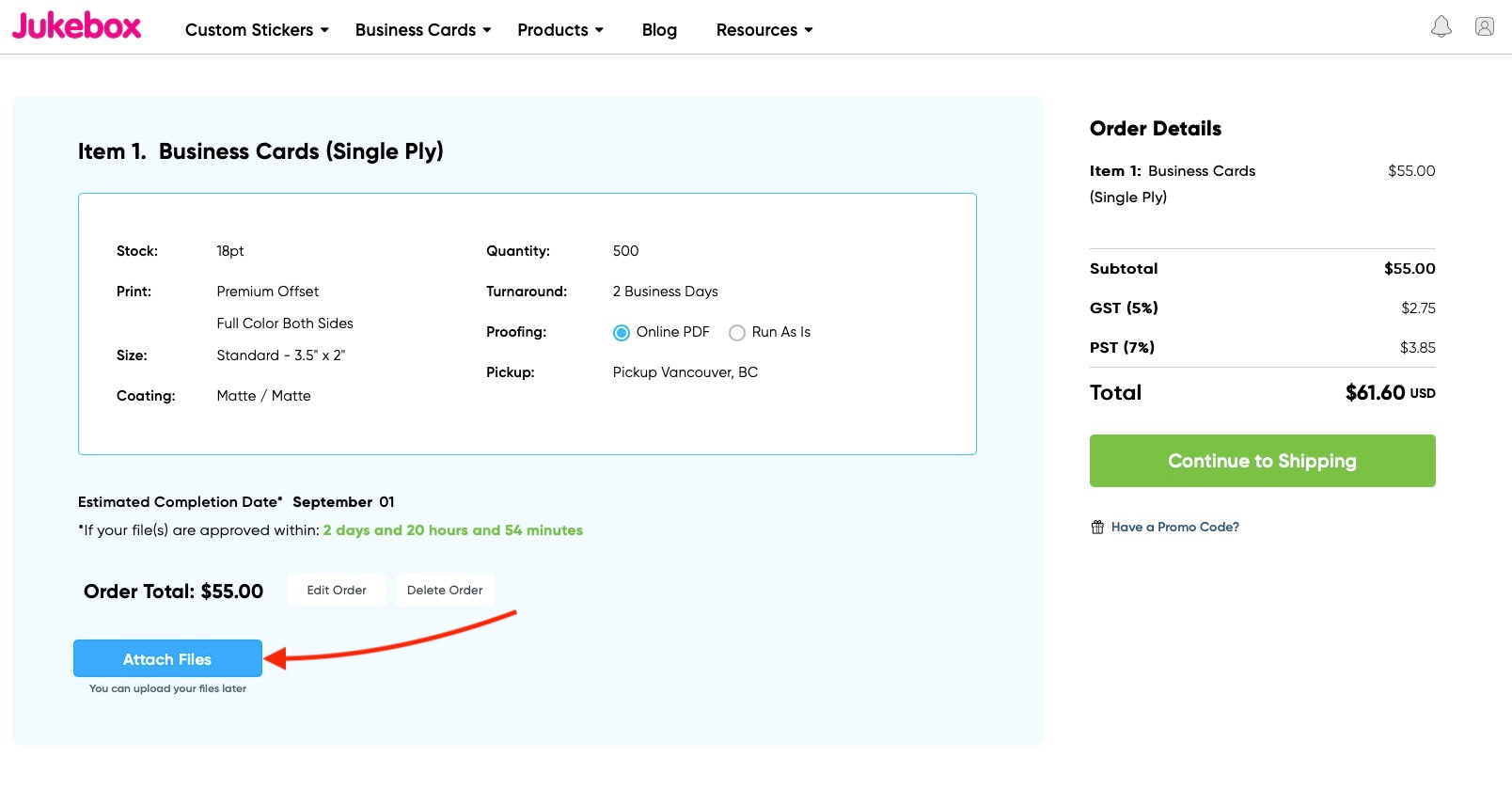Click the 'Pickup Vancouver, BC' text
This screenshot has width=1512, height=805.
(x=685, y=372)
